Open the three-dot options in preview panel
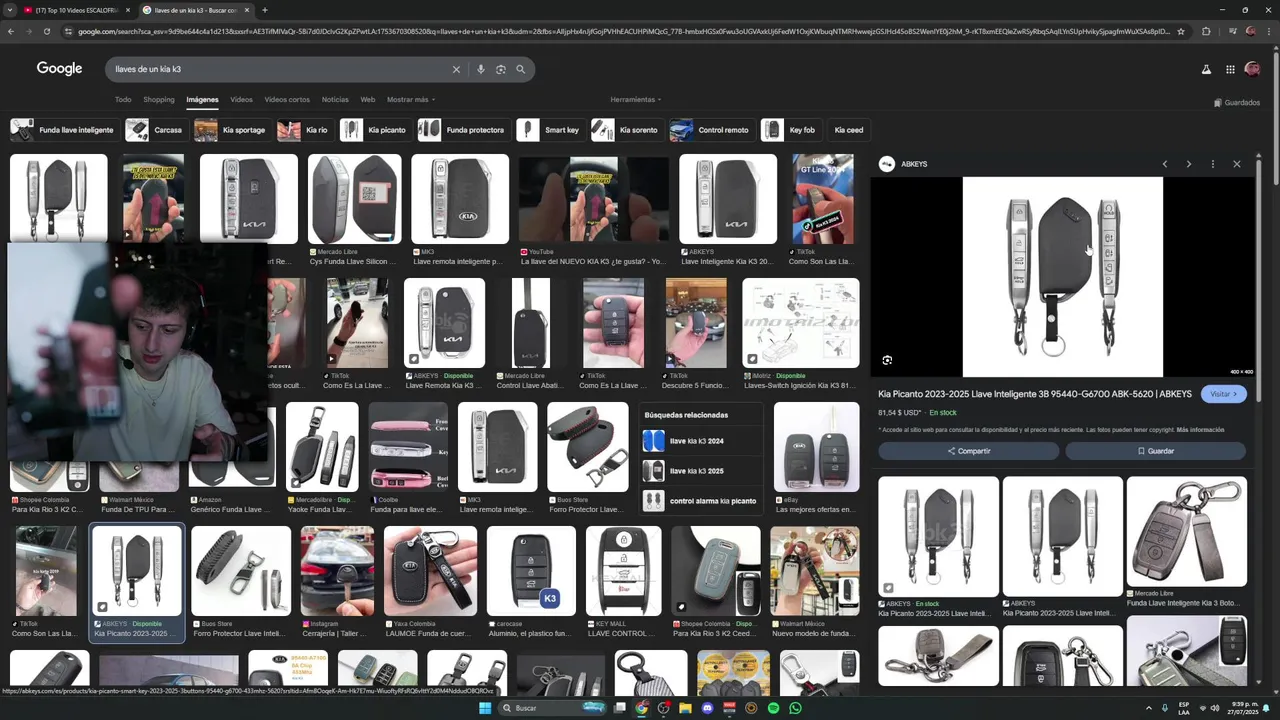Viewport: 1280px width, 720px height. point(1212,164)
